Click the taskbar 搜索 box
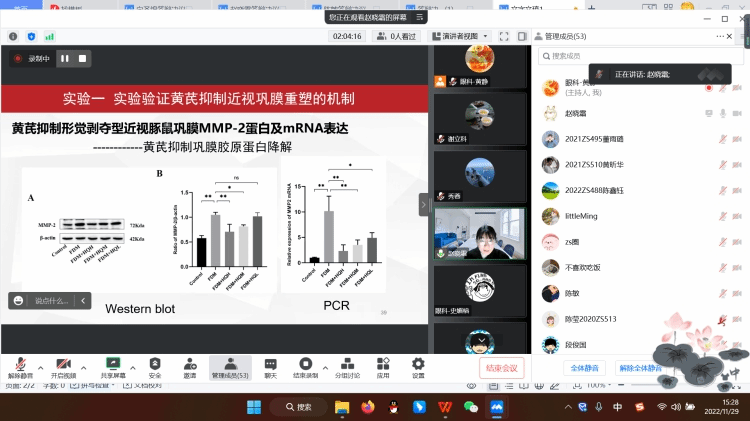Viewport: 750px width, 421px height. [x=299, y=407]
